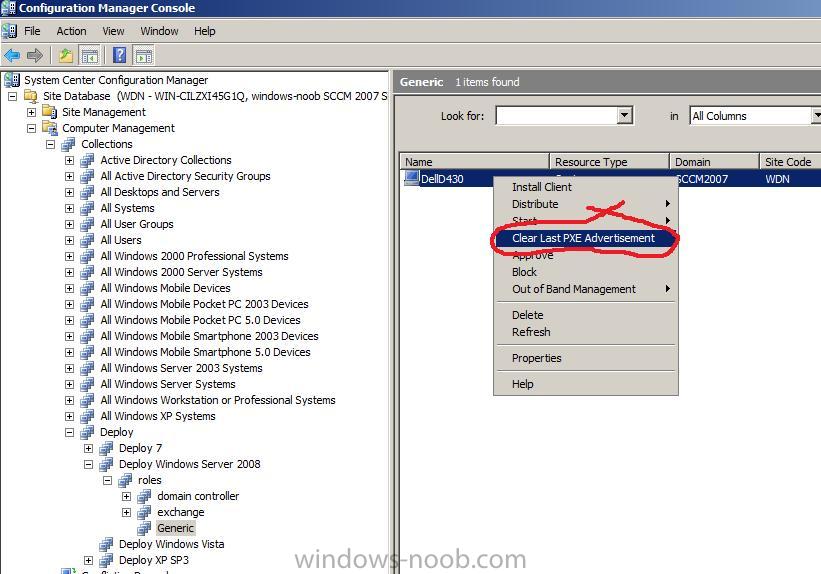Click the Site Management folder icon
The height and width of the screenshot is (574, 821).
(50, 112)
